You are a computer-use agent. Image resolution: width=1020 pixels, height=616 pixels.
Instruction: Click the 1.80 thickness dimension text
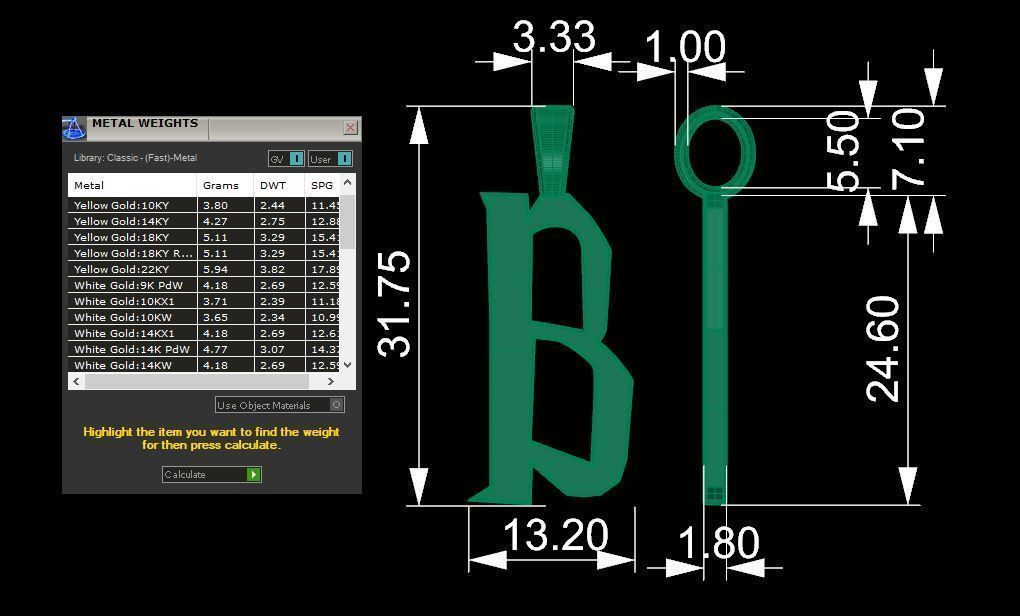click(718, 542)
